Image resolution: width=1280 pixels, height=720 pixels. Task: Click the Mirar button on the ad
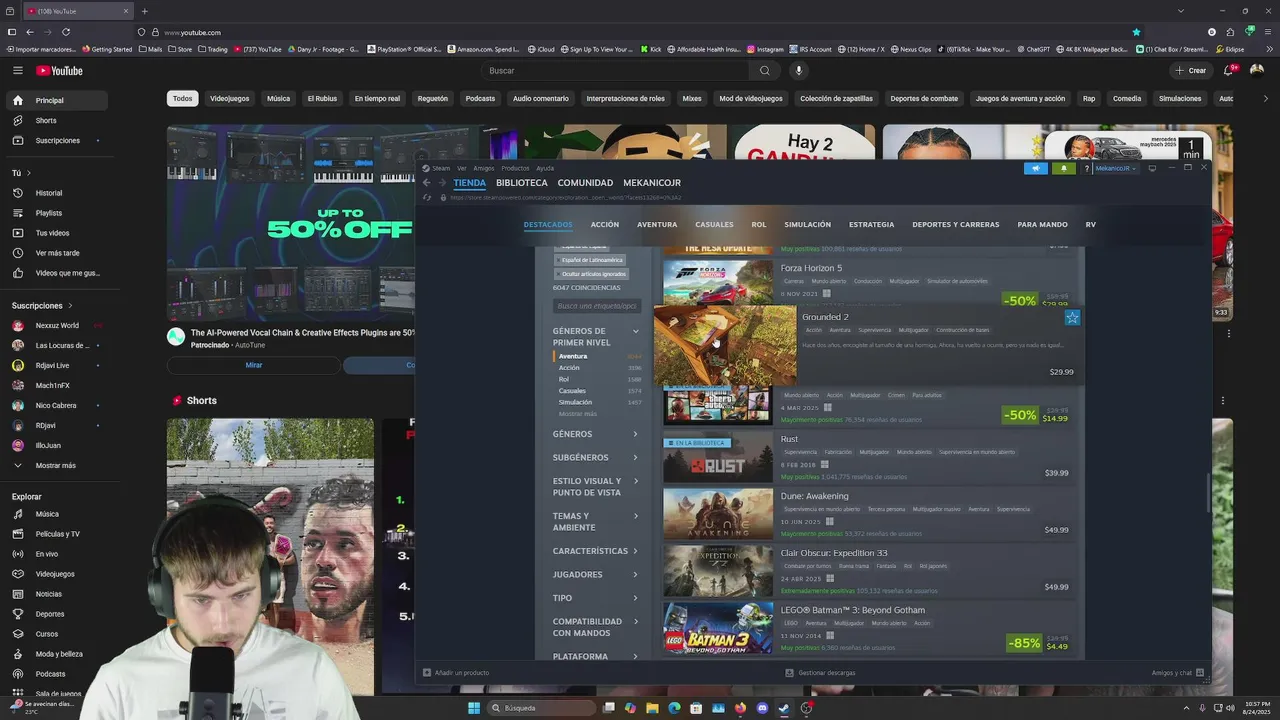click(x=254, y=365)
